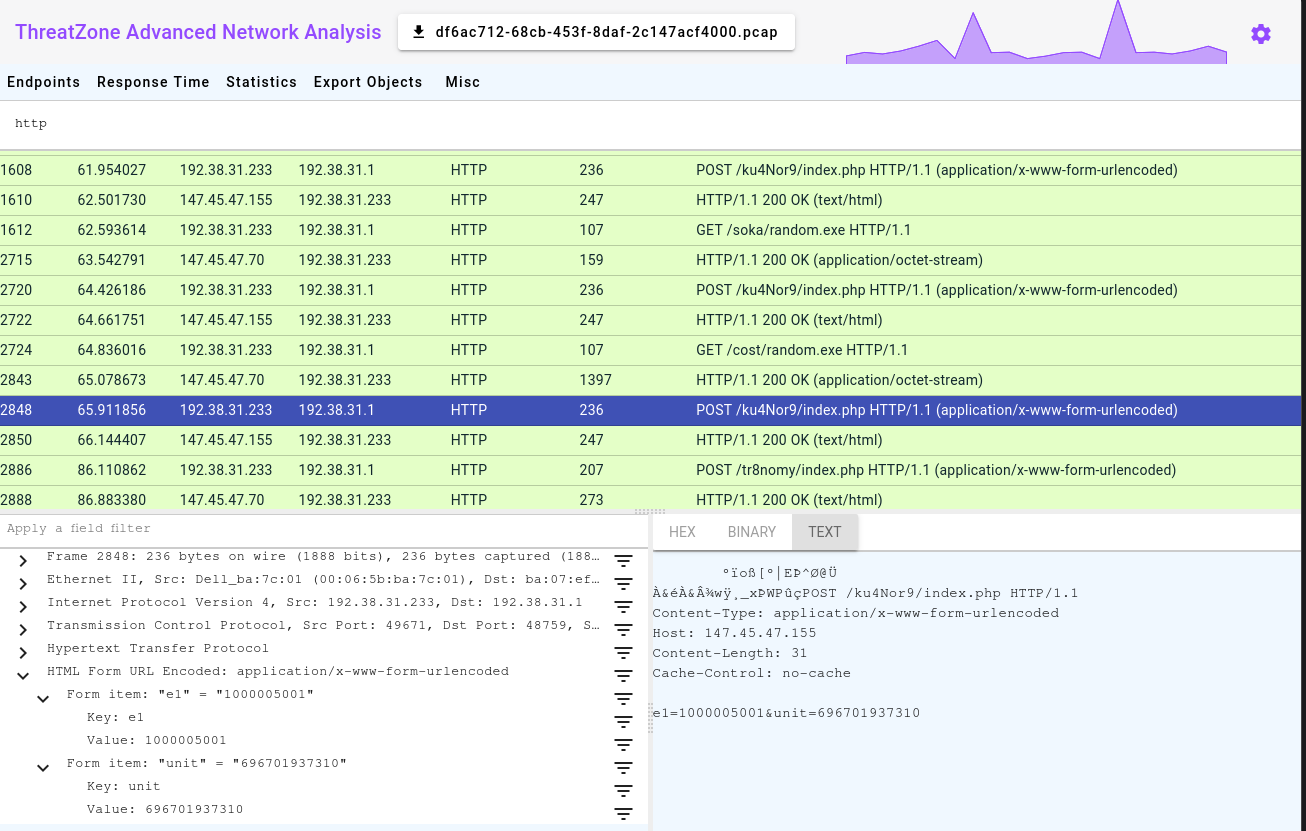1306x831 pixels.
Task: Click the Key: unit tree entry
Action: [x=123, y=786]
